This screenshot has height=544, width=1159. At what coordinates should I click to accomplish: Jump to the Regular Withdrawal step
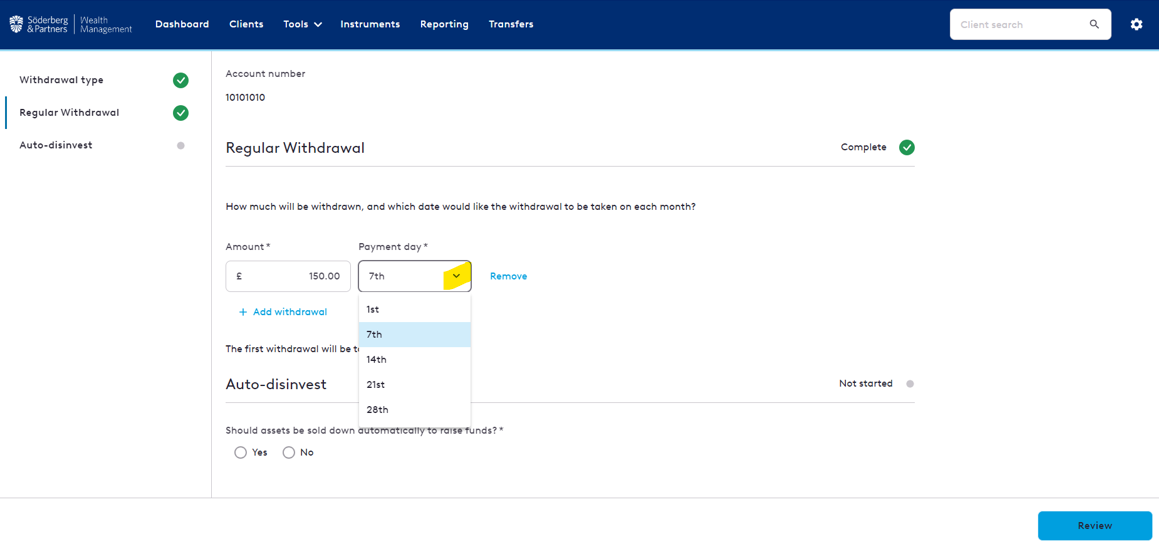click(69, 113)
